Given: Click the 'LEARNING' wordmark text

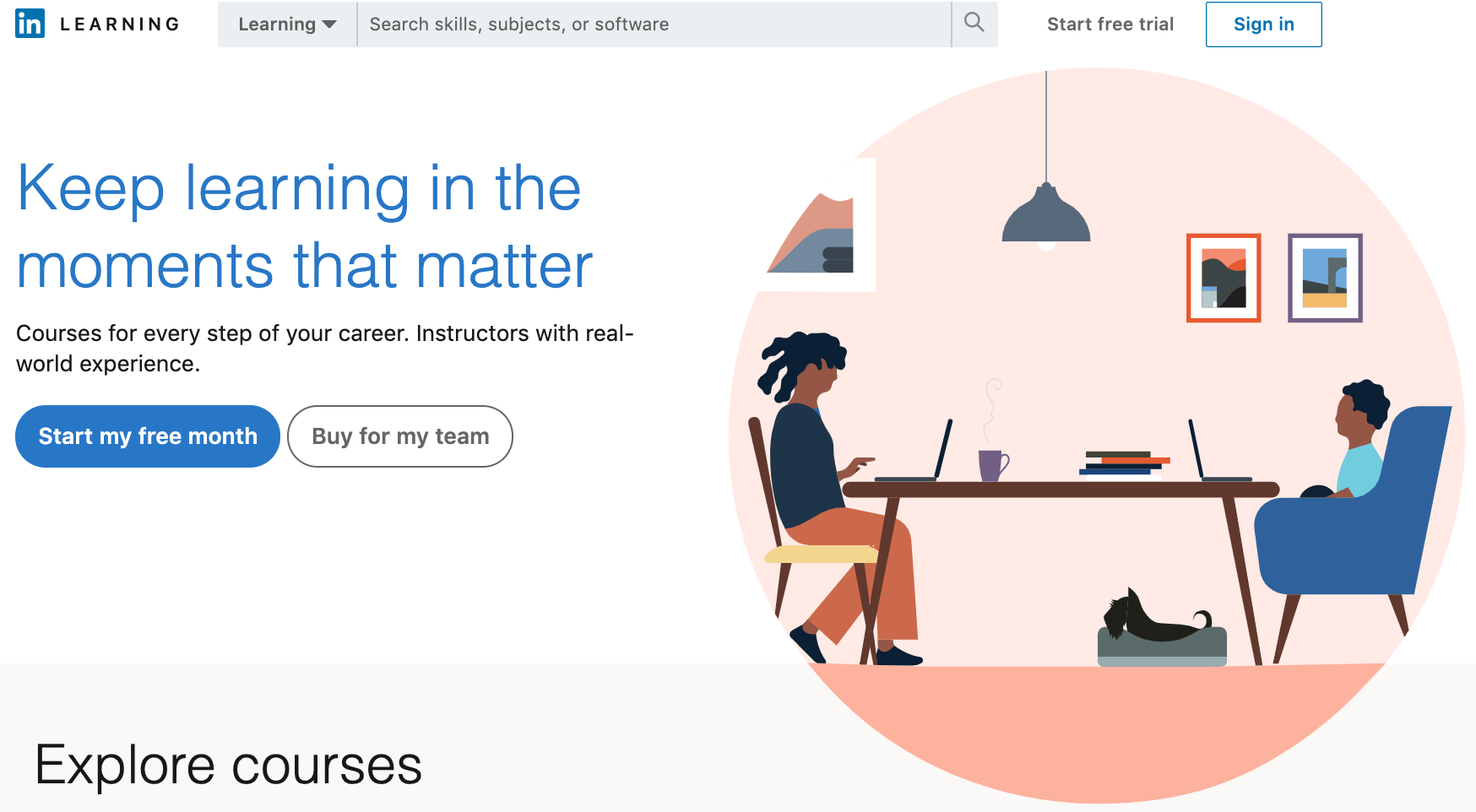Looking at the screenshot, I should click(x=120, y=24).
